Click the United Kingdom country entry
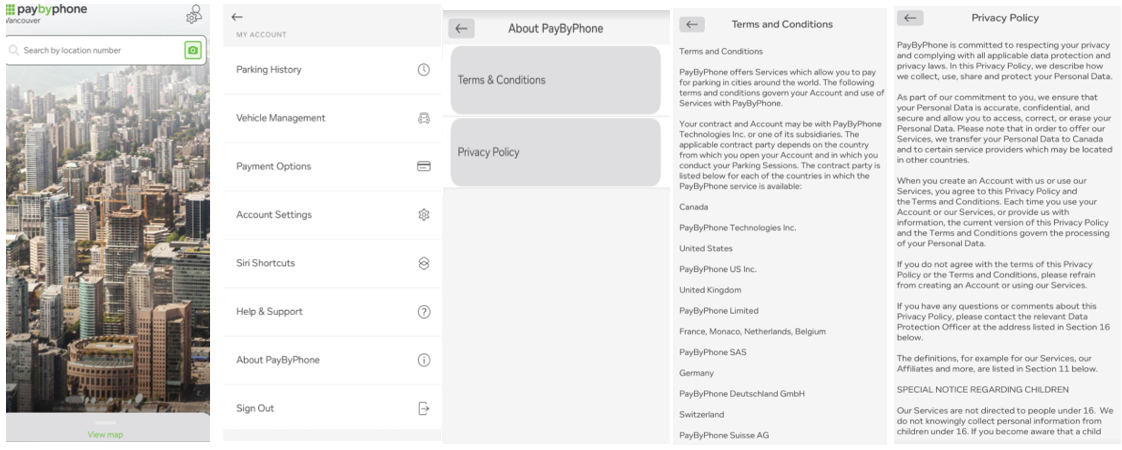This screenshot has height=450, width=1122. pyautogui.click(x=710, y=290)
